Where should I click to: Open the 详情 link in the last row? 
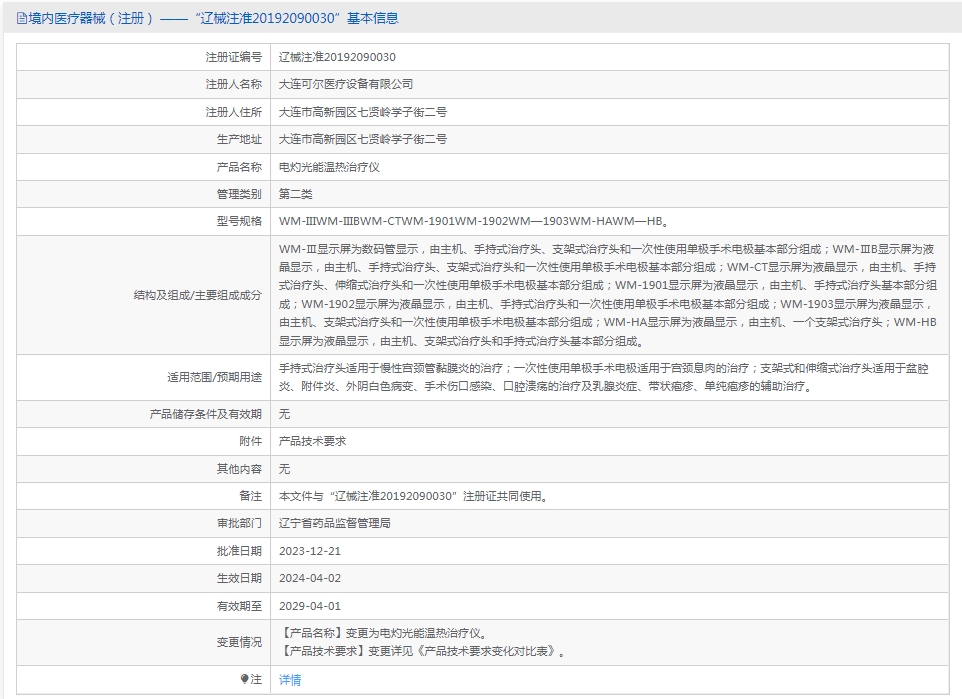[289, 680]
